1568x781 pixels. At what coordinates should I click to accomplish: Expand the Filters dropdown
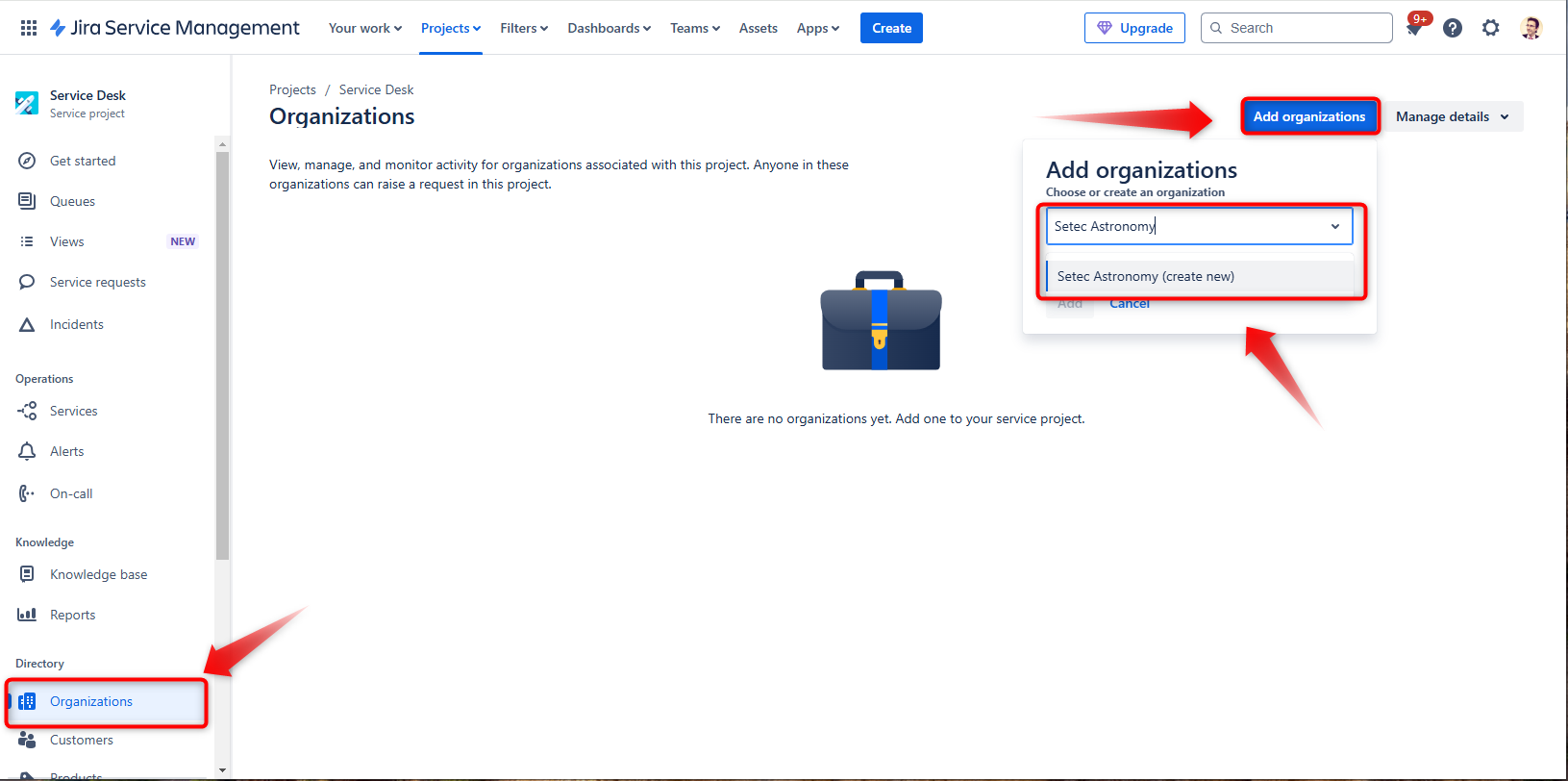(x=524, y=28)
